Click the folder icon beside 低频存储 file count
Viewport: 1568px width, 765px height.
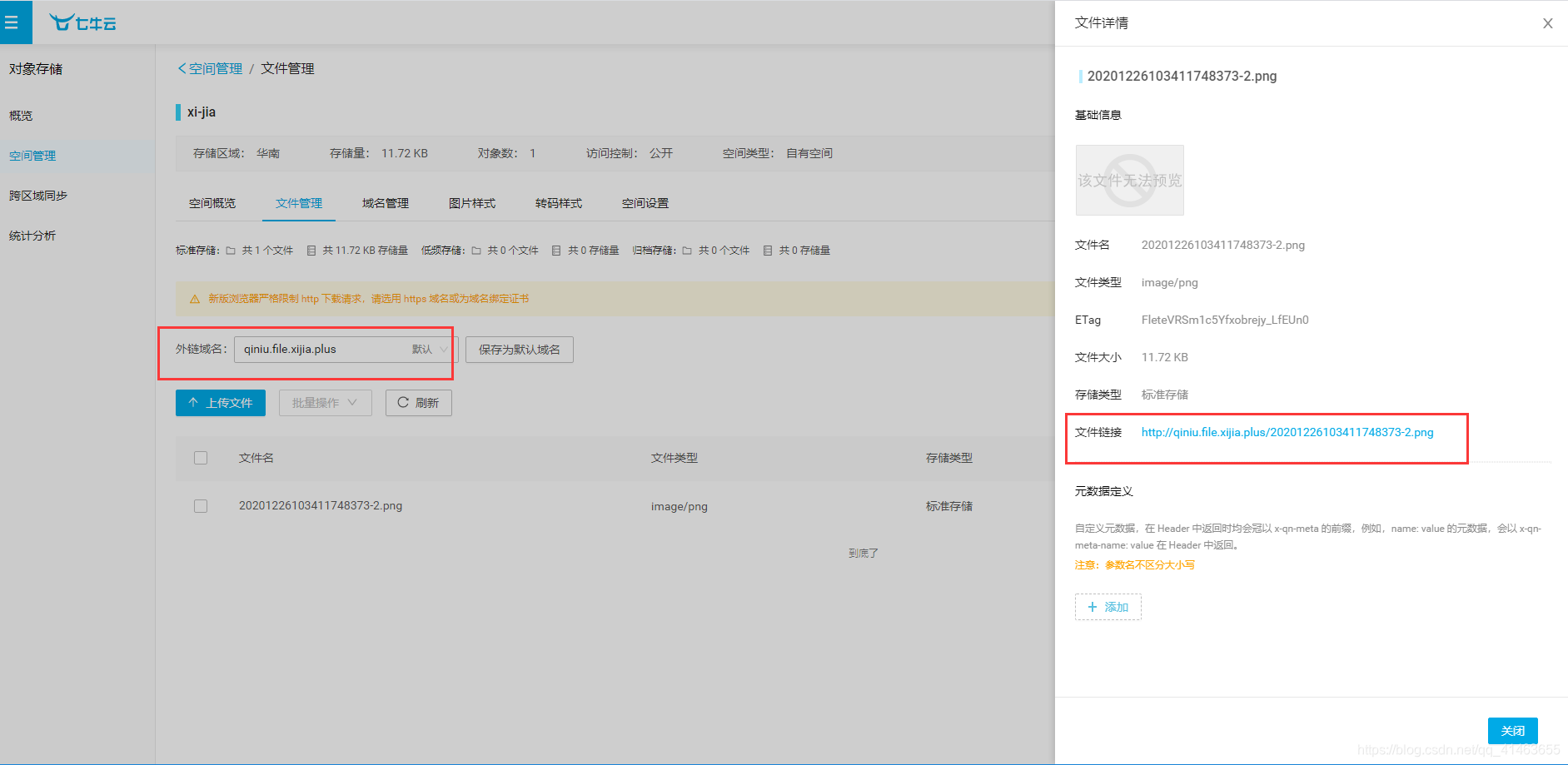tap(476, 251)
